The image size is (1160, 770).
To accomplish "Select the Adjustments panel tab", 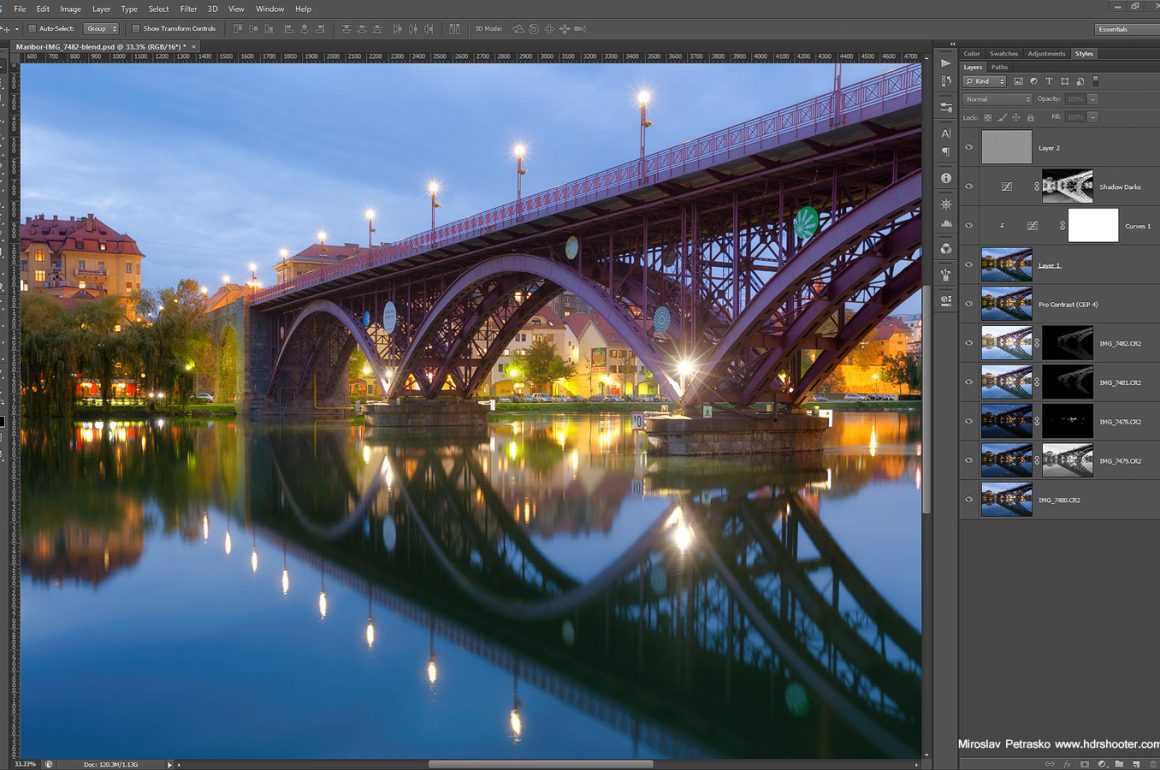I will [x=1046, y=53].
